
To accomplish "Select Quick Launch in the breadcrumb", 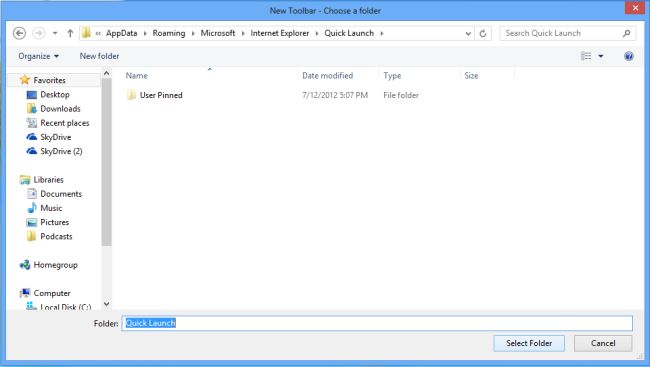I will point(349,33).
